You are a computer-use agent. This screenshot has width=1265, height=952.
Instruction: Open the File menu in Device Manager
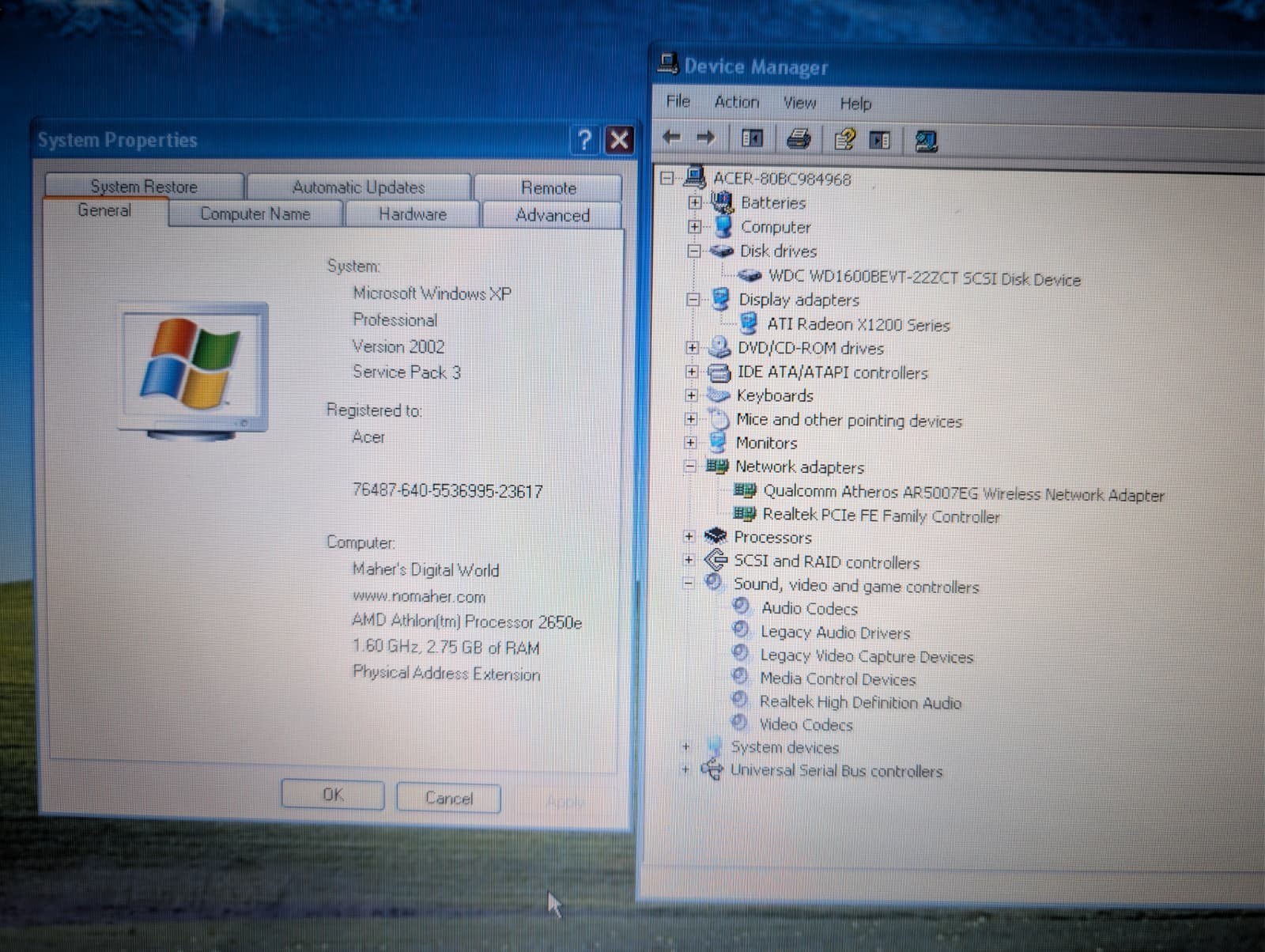point(678,101)
